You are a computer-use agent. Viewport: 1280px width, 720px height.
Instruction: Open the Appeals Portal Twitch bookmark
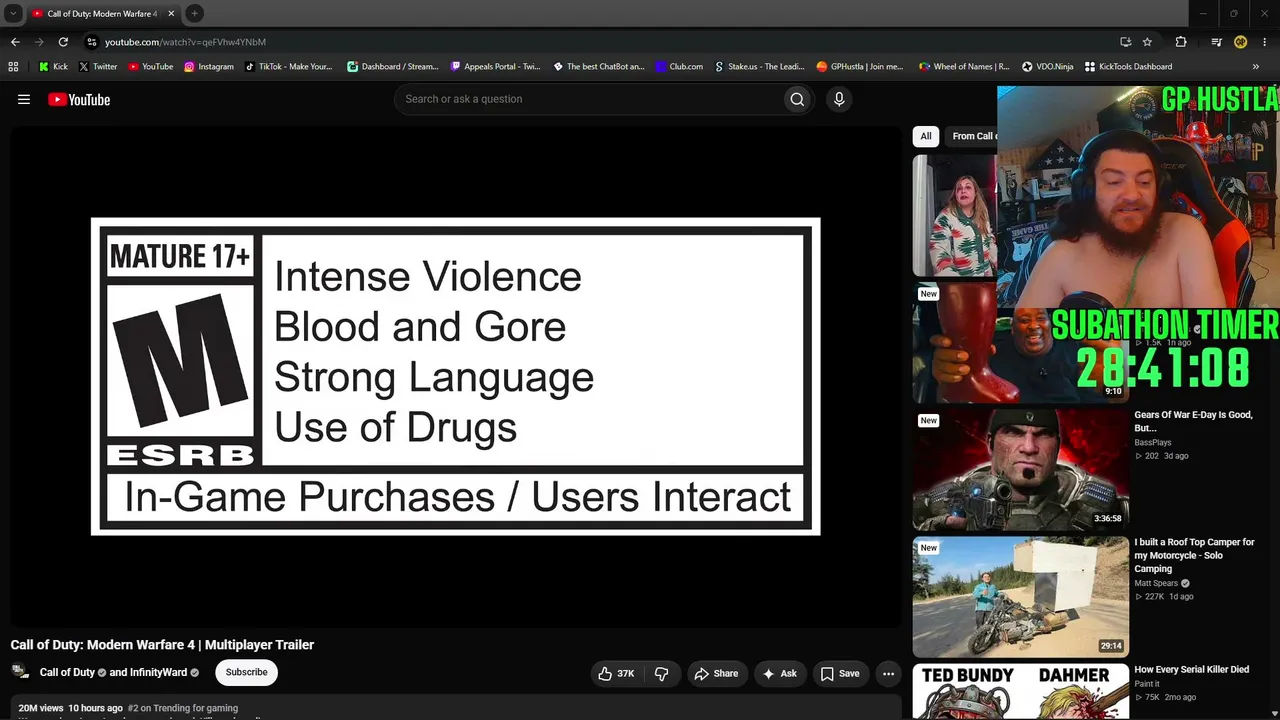[495, 67]
